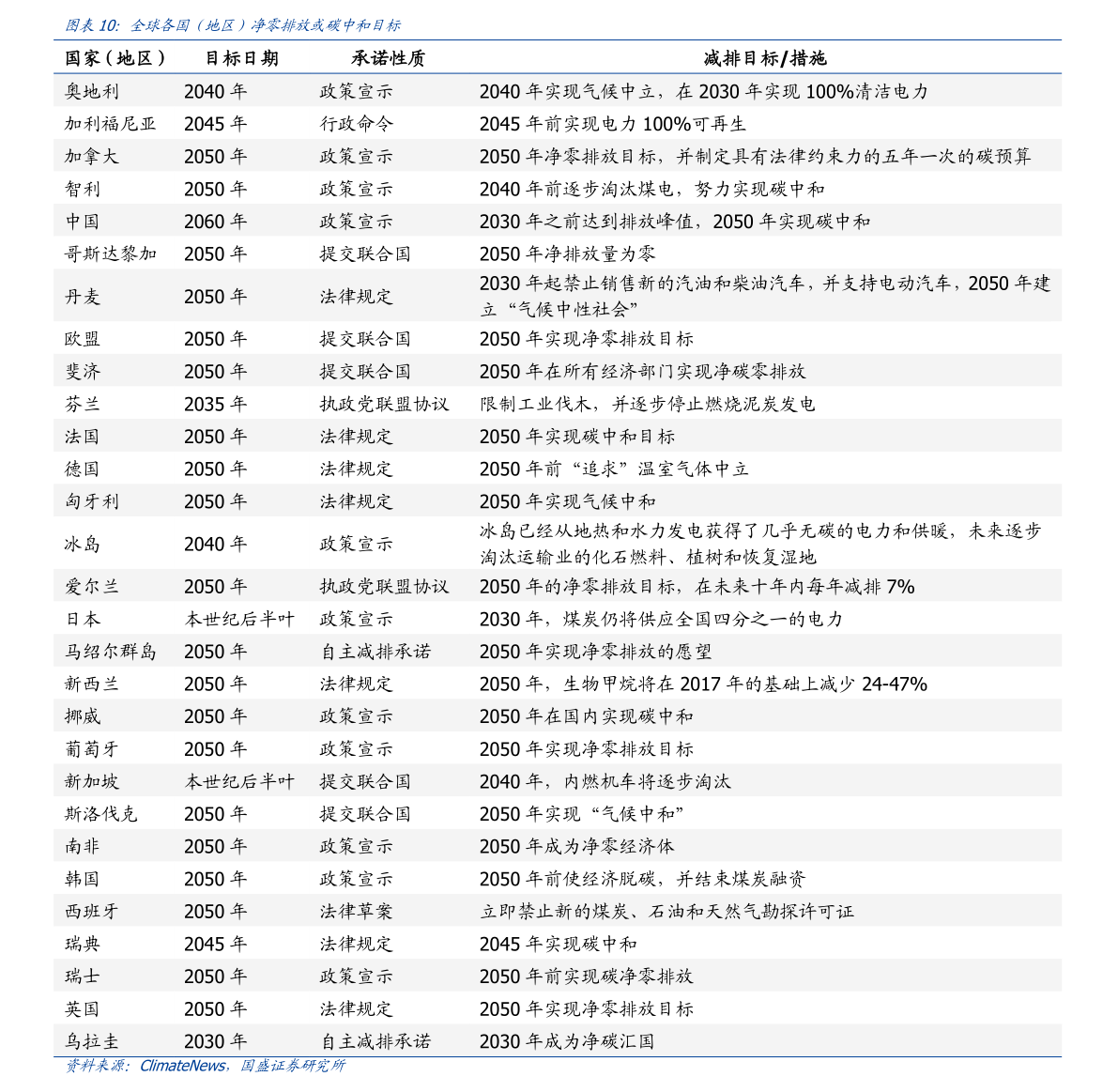Click the country cell 智利
Viewport: 1118px width, 1092px height.
[x=83, y=189]
